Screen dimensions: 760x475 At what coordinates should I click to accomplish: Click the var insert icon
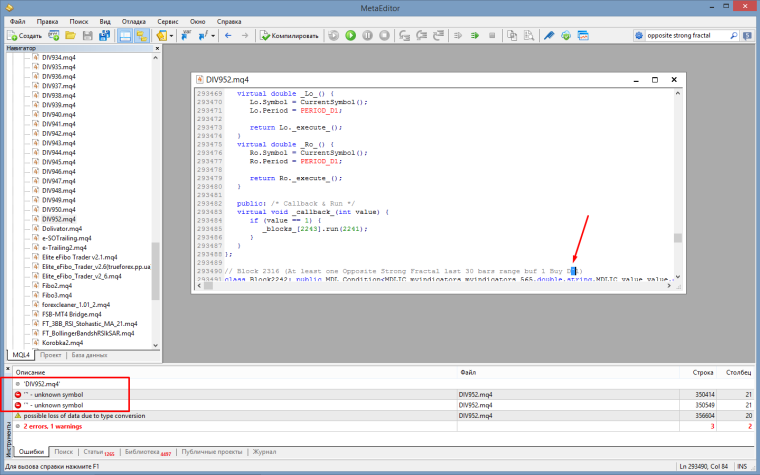click(x=186, y=35)
